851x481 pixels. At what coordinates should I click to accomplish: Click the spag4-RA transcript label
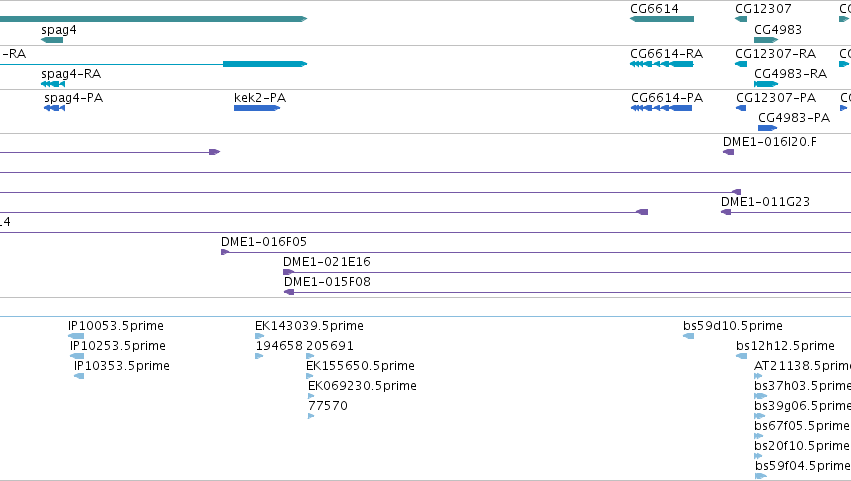[71, 74]
